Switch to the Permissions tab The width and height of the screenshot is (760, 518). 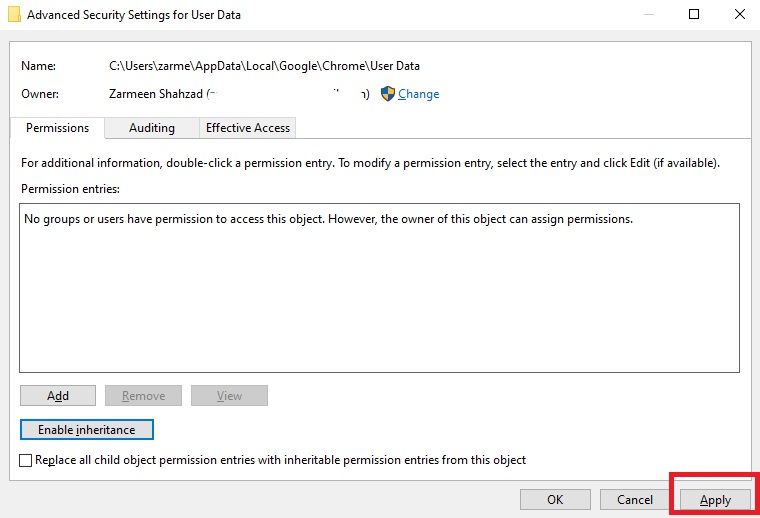tap(58, 128)
